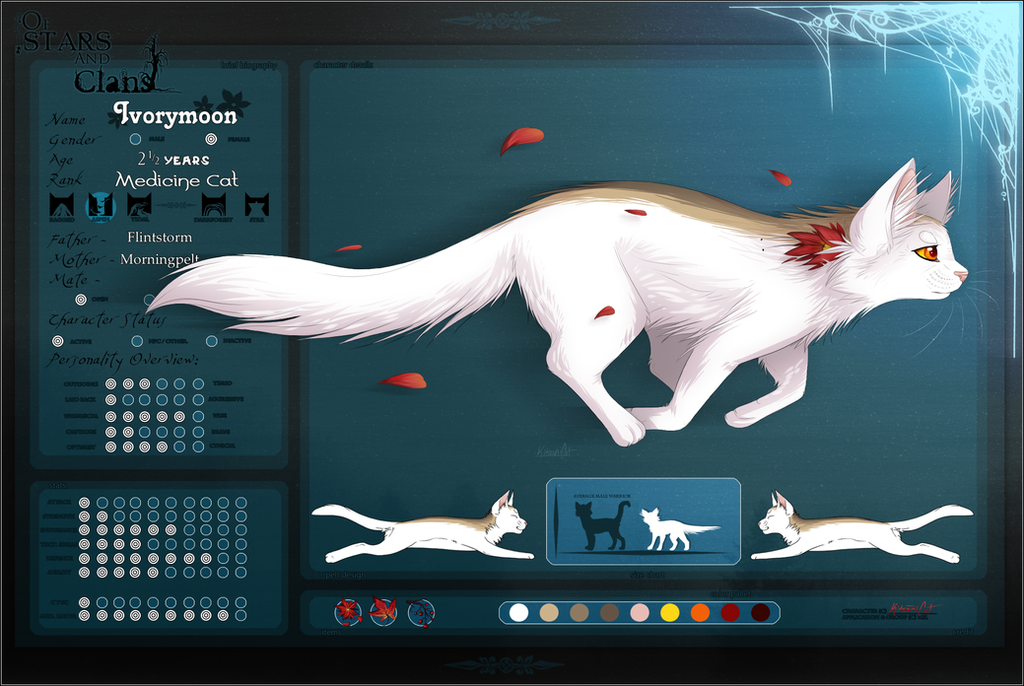Pick the medium taupe color swatch
This screenshot has height=686, width=1024.
tap(579, 613)
